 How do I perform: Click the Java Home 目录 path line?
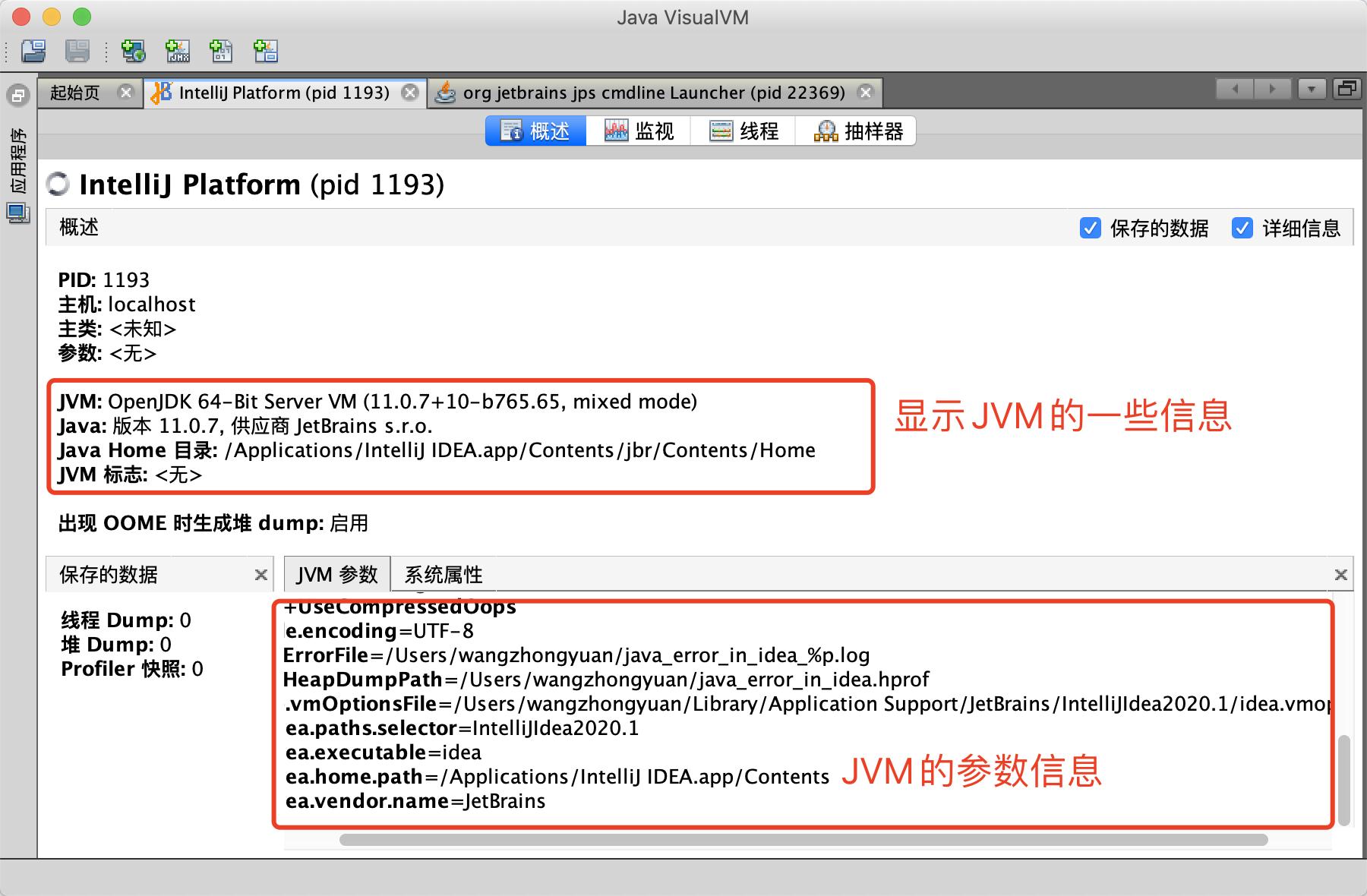pyautogui.click(x=437, y=450)
